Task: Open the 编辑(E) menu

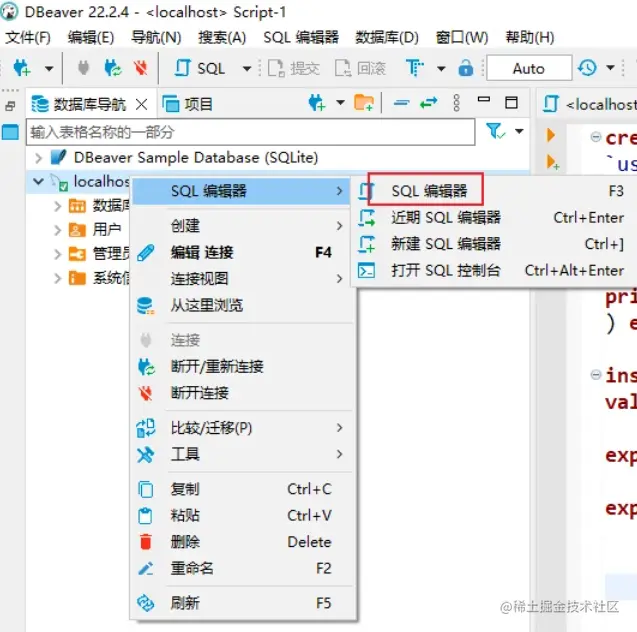Action: tap(91, 37)
